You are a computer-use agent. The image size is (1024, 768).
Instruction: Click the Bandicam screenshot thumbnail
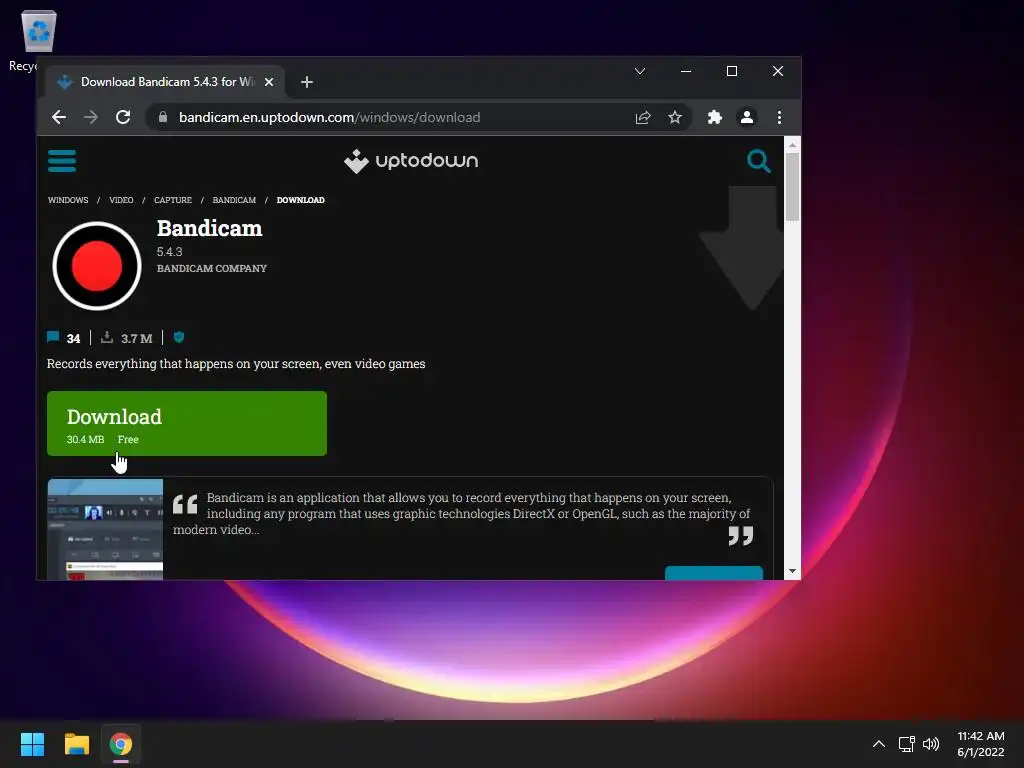(105, 529)
